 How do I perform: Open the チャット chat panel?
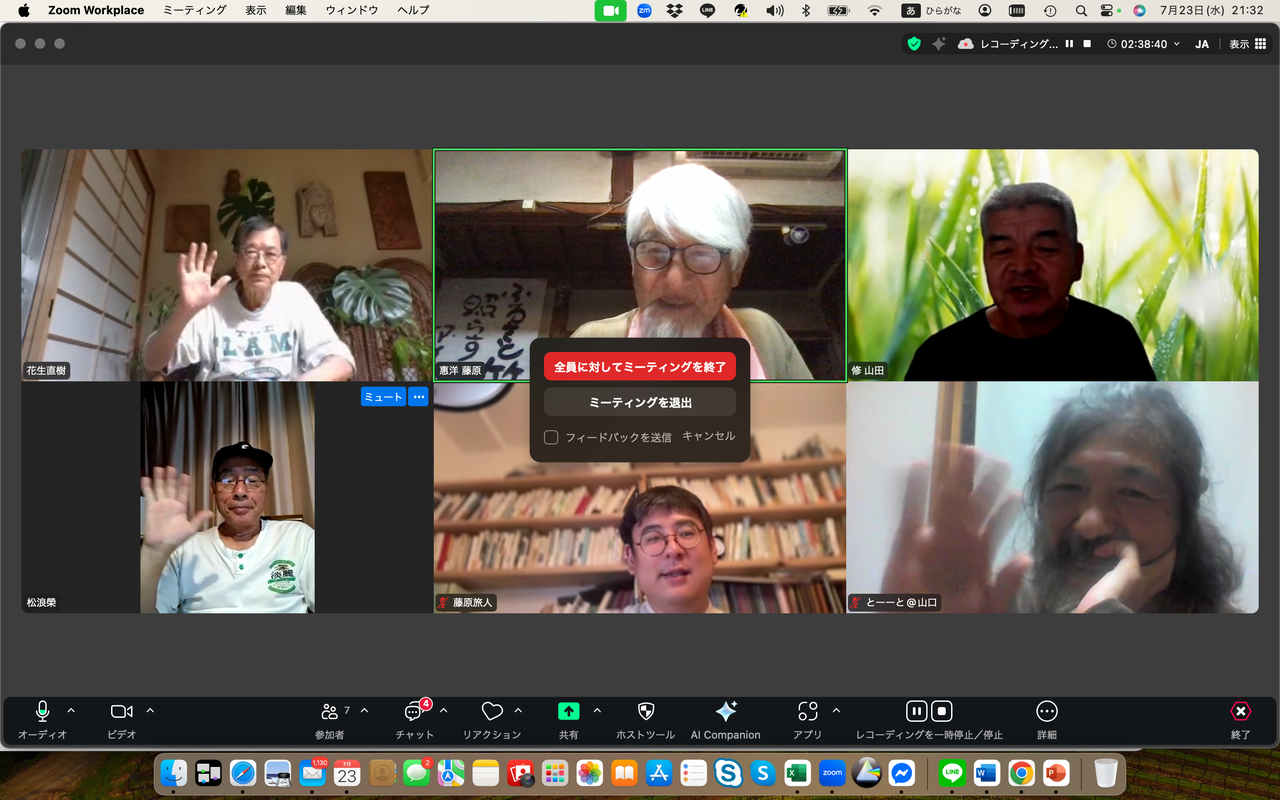pyautogui.click(x=414, y=720)
